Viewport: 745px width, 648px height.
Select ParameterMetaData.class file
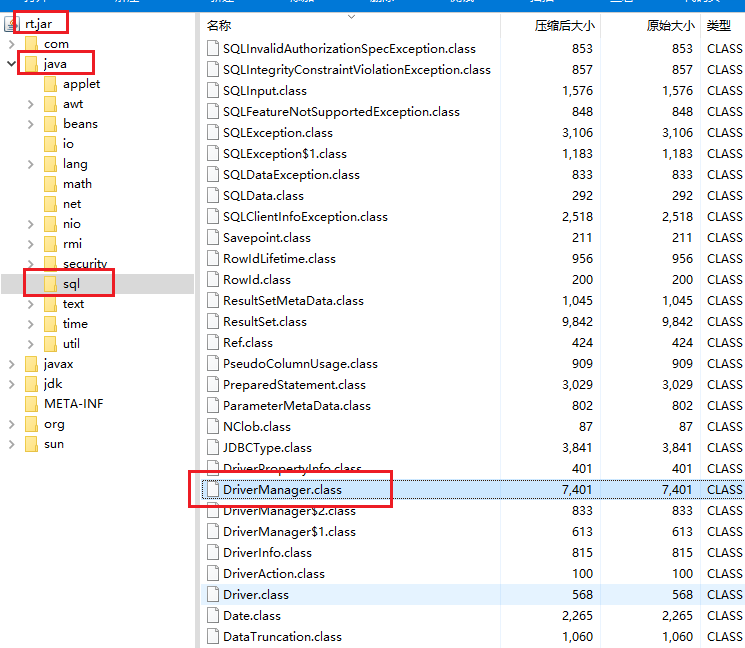click(296, 406)
